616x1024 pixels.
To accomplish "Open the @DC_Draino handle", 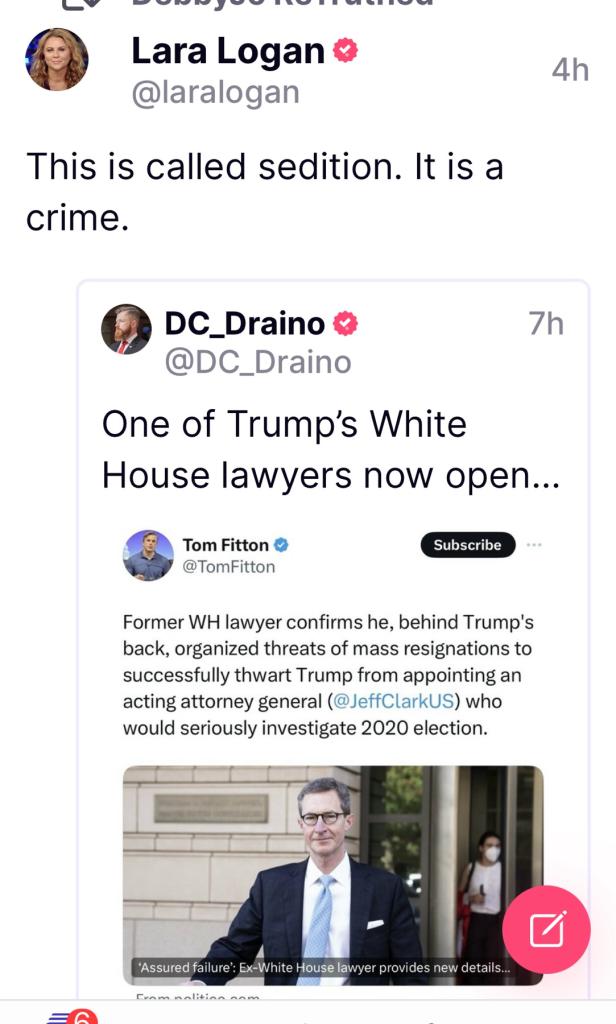I will [x=257, y=361].
